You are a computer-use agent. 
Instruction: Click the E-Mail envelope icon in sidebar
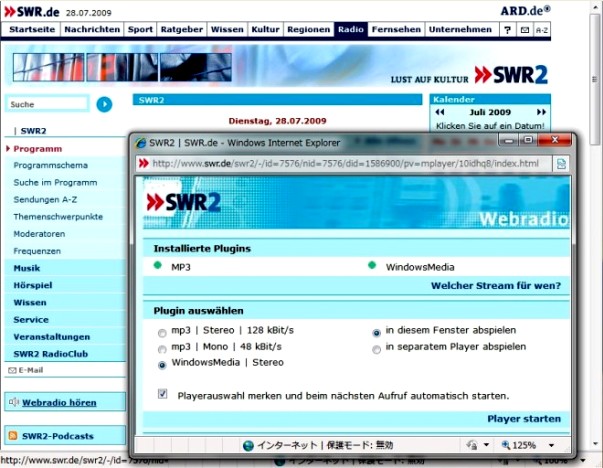click(12, 370)
